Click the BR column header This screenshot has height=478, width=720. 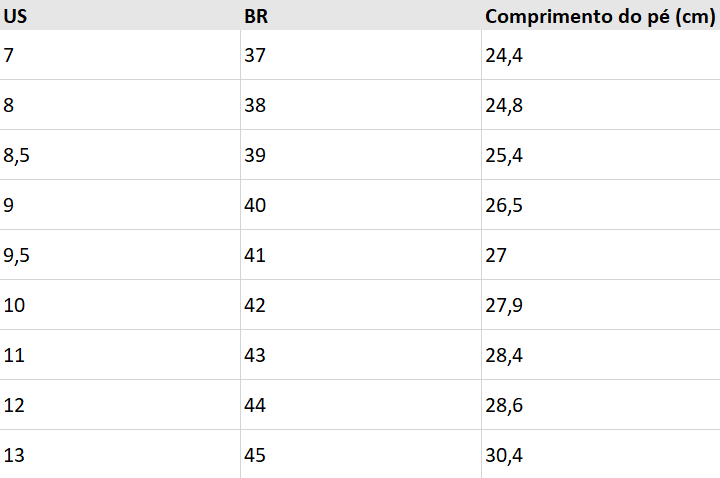click(256, 17)
